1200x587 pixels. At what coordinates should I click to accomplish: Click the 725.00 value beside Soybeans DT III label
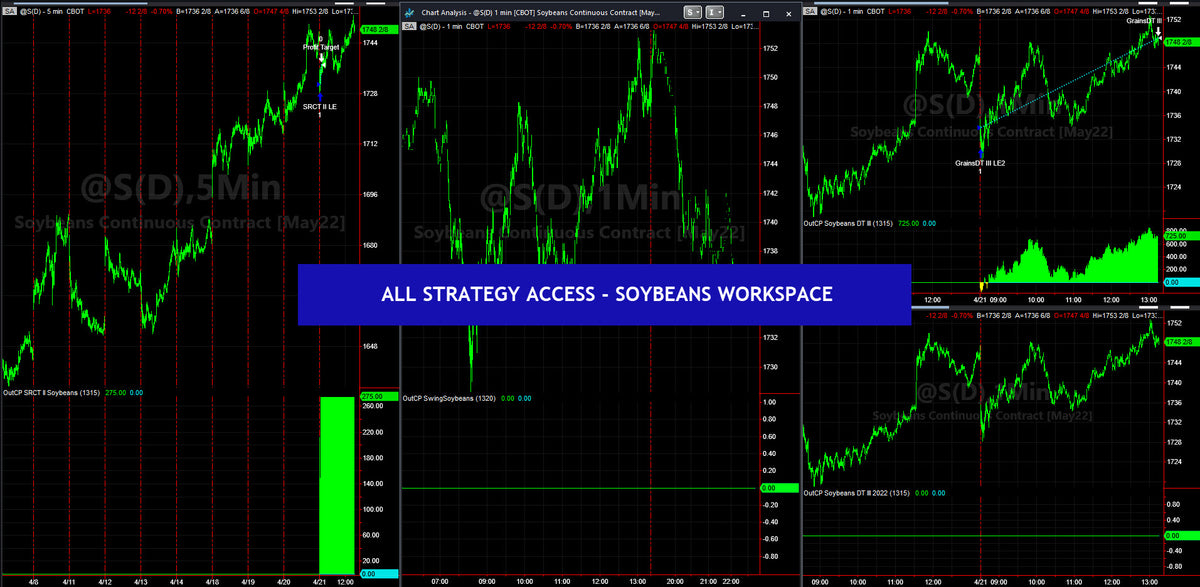pos(908,224)
